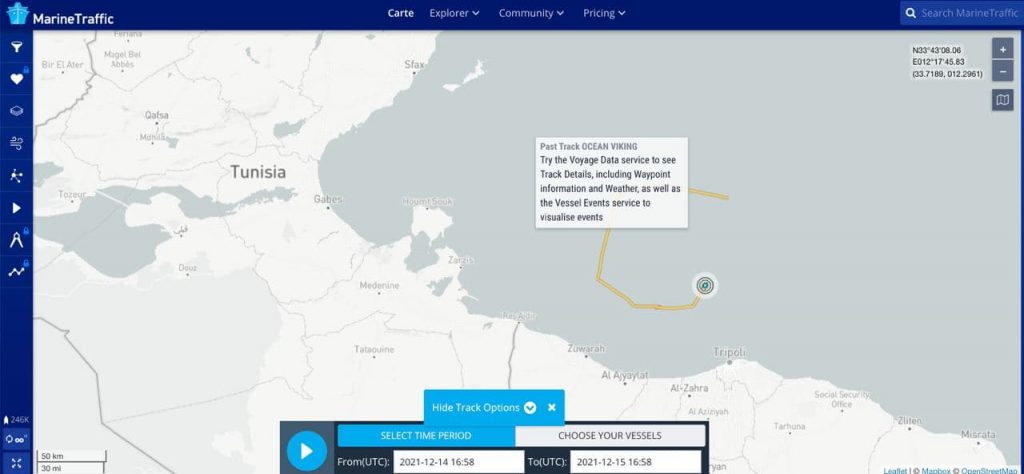Open the Carte menu item
The width and height of the screenshot is (1024, 474).
(x=400, y=13)
